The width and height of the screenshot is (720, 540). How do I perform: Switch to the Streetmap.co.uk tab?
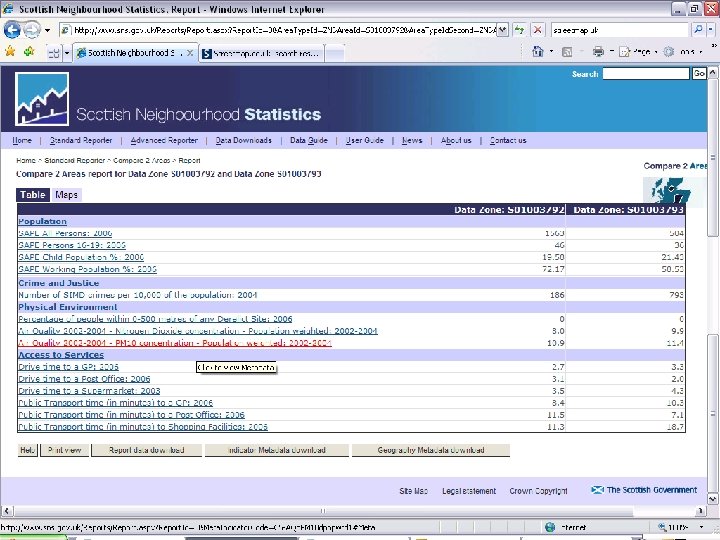click(x=262, y=53)
